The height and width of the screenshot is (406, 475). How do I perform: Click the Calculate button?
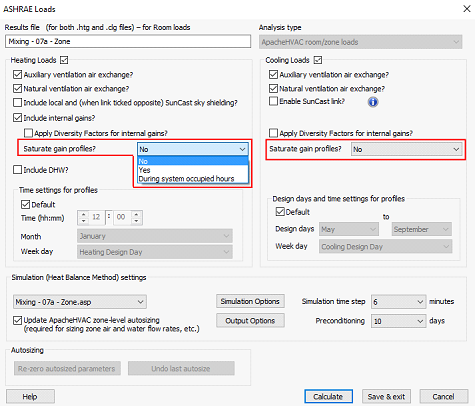click(328, 396)
